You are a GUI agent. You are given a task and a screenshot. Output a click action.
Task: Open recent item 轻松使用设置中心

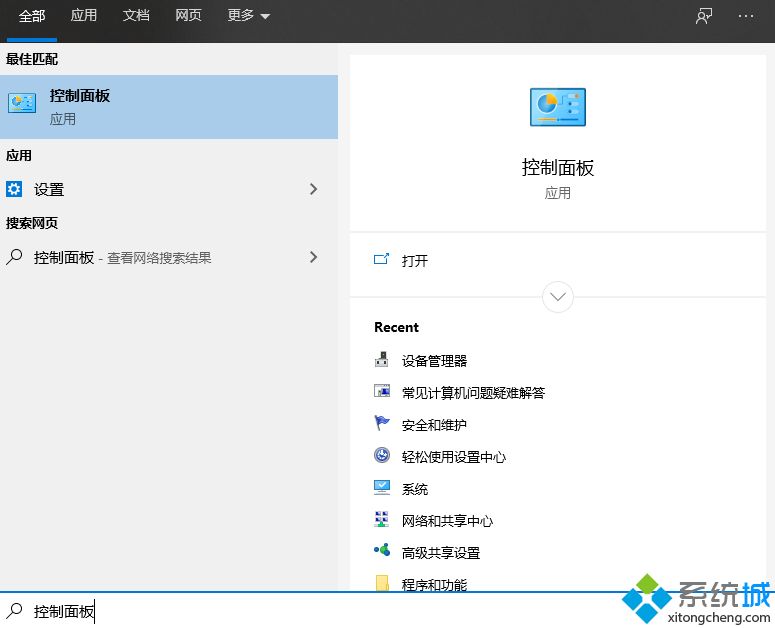[454, 457]
